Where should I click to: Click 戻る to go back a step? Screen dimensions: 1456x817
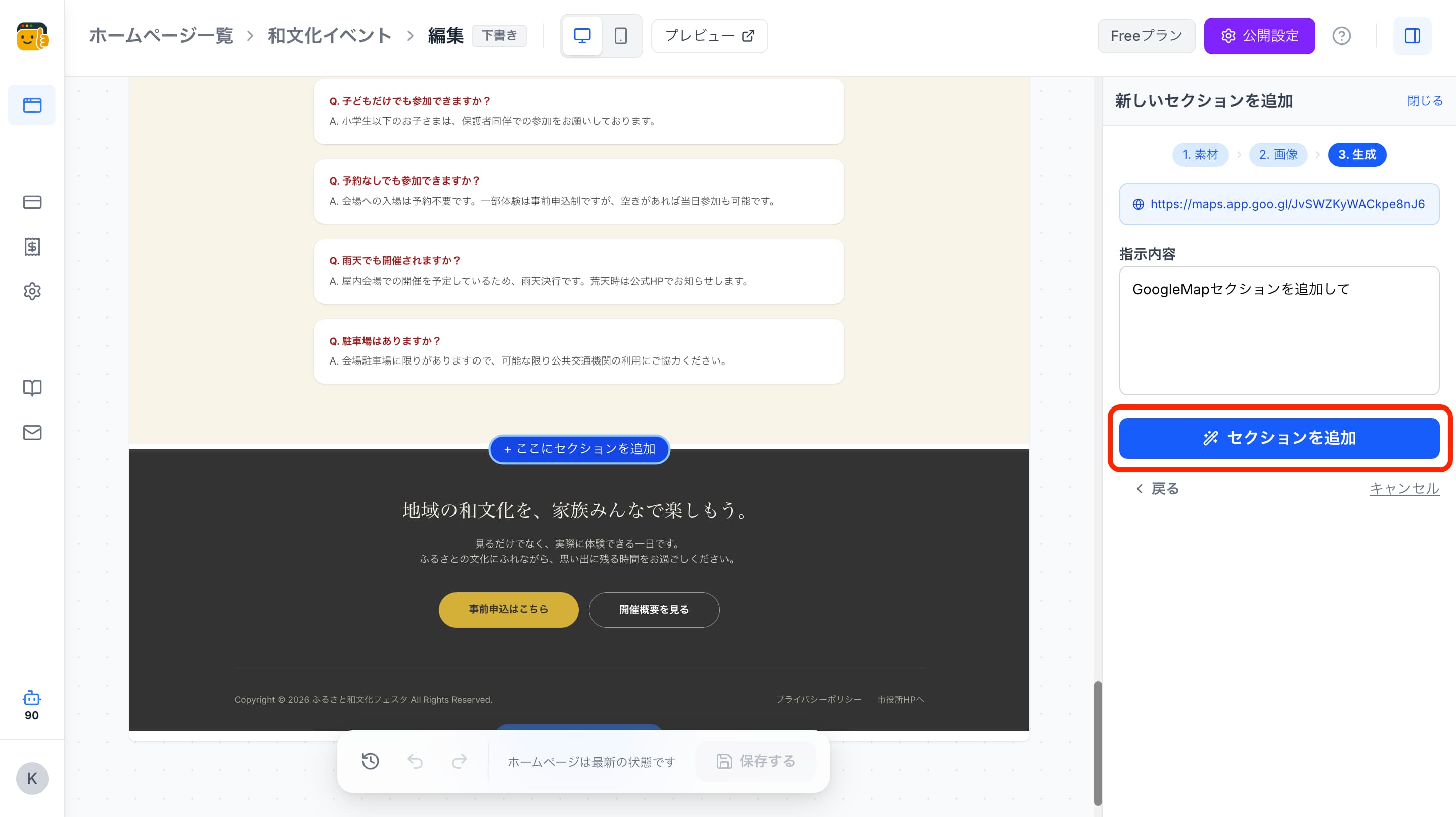[1157, 489]
